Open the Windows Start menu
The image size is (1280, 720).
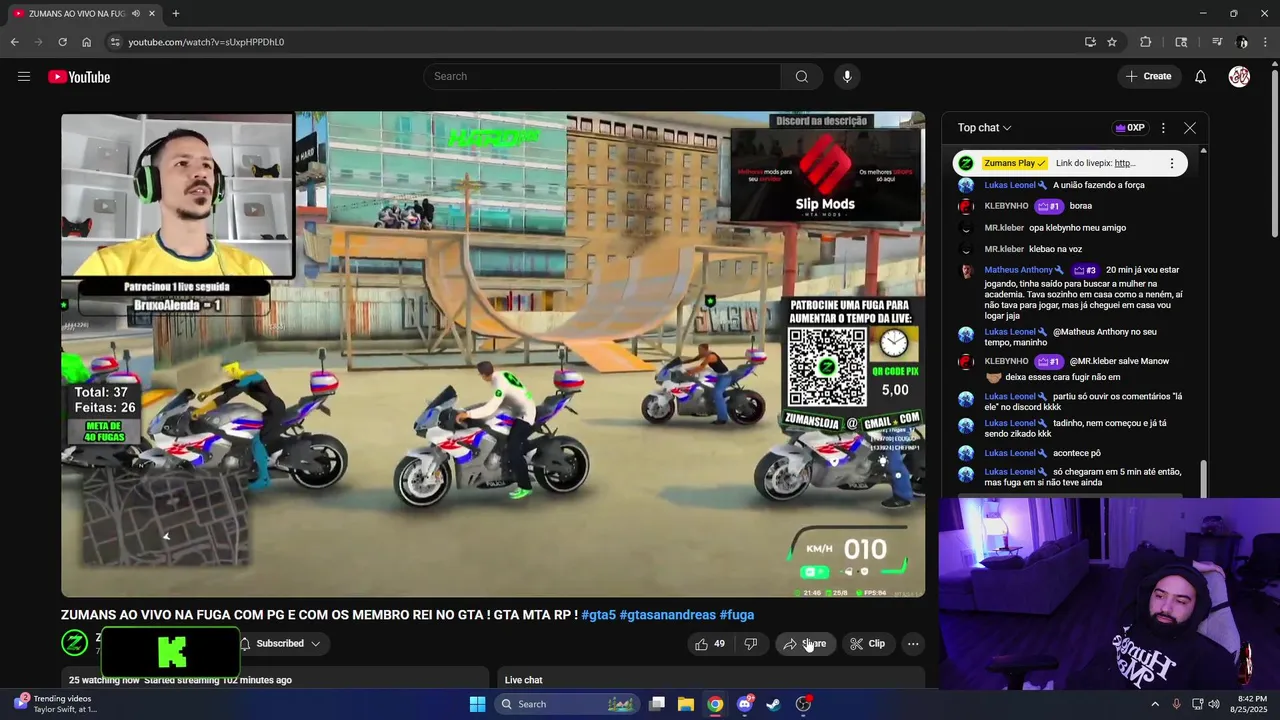477,704
